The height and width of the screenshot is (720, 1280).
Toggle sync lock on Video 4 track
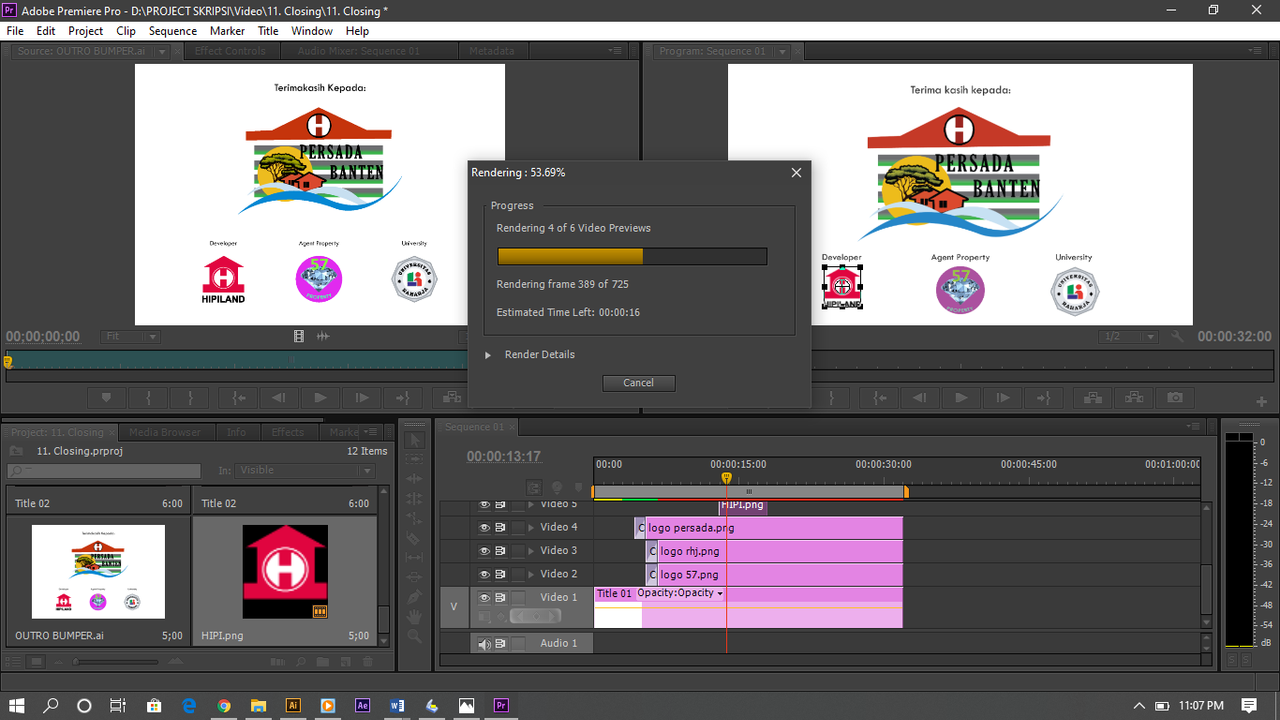tap(500, 527)
